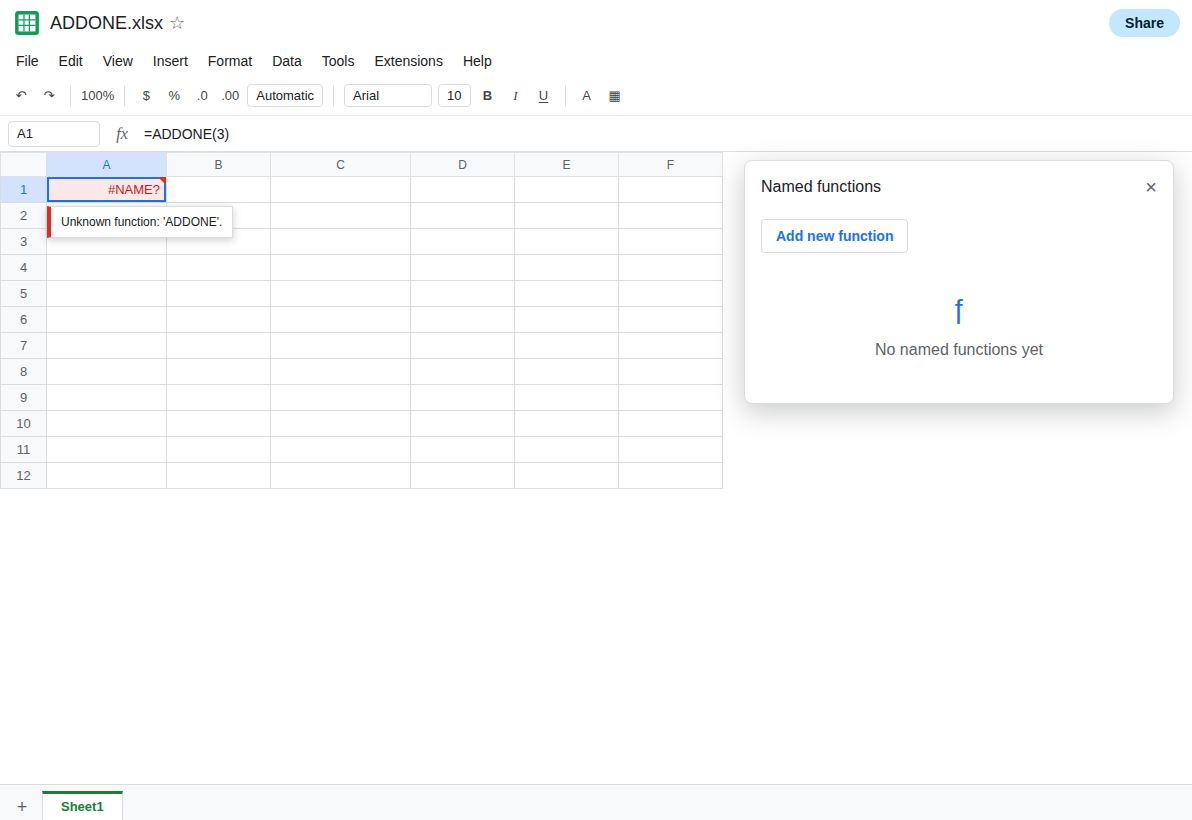Open the font size 10 box

(455, 96)
